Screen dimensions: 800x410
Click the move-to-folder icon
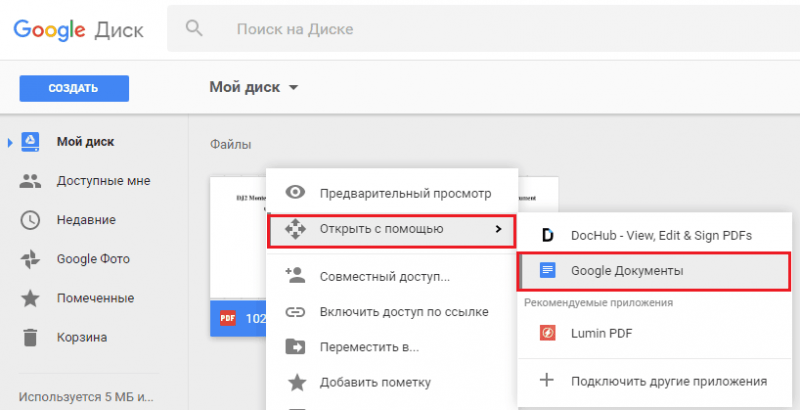(295, 347)
